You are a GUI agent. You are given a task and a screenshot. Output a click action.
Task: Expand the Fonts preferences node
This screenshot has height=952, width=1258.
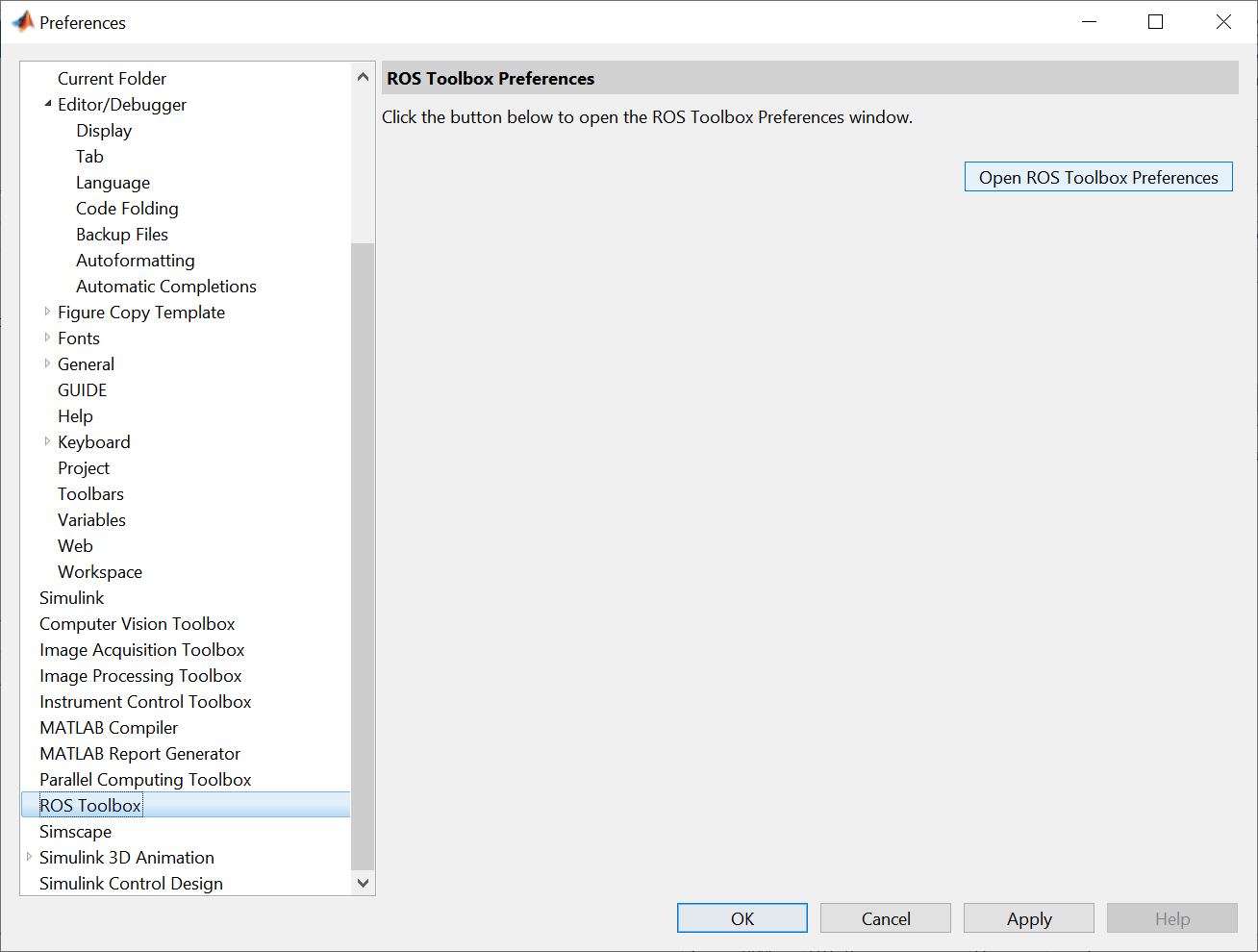tap(48, 338)
